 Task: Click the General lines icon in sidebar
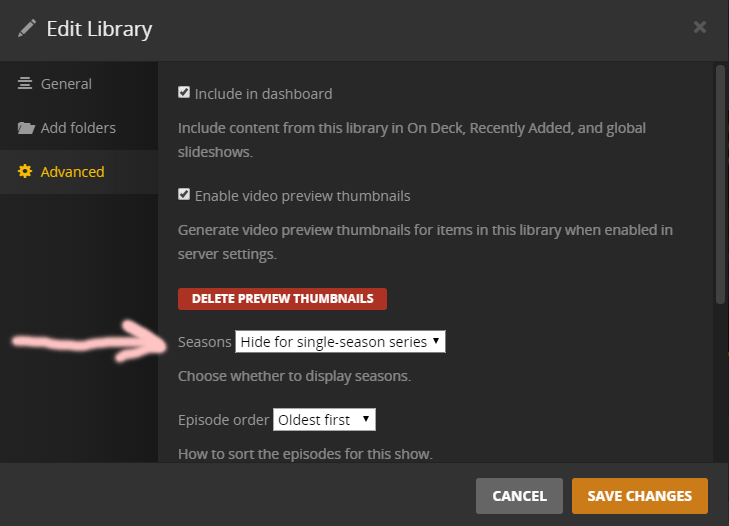click(25, 84)
